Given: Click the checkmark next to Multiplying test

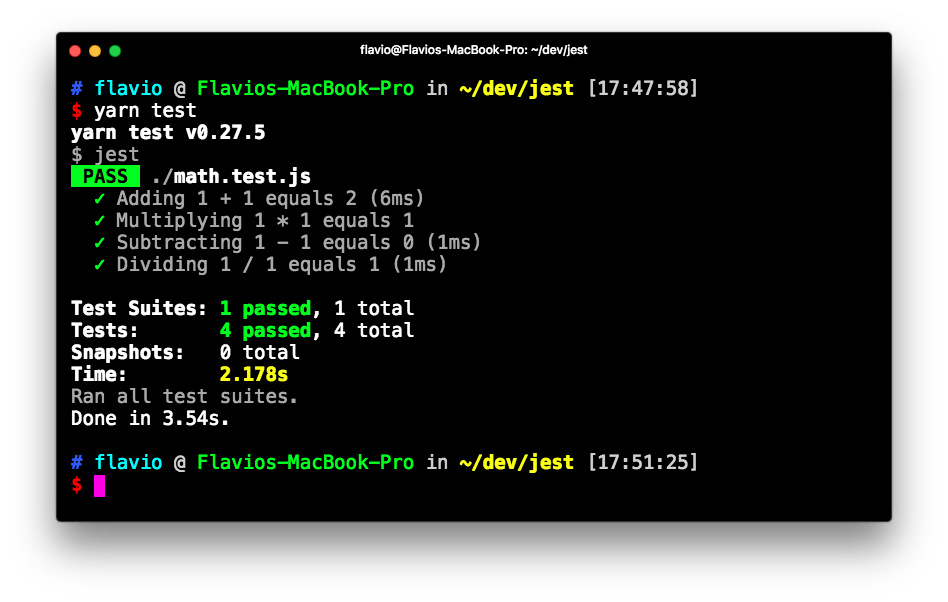Looking at the screenshot, I should pyautogui.click(x=99, y=220).
